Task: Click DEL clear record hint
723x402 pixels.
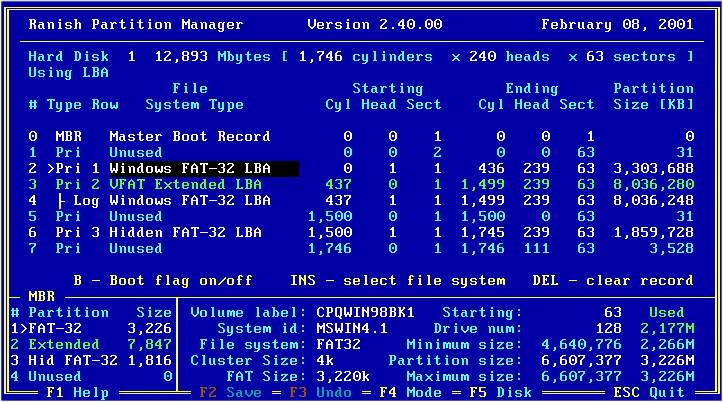Action: (x=613, y=280)
